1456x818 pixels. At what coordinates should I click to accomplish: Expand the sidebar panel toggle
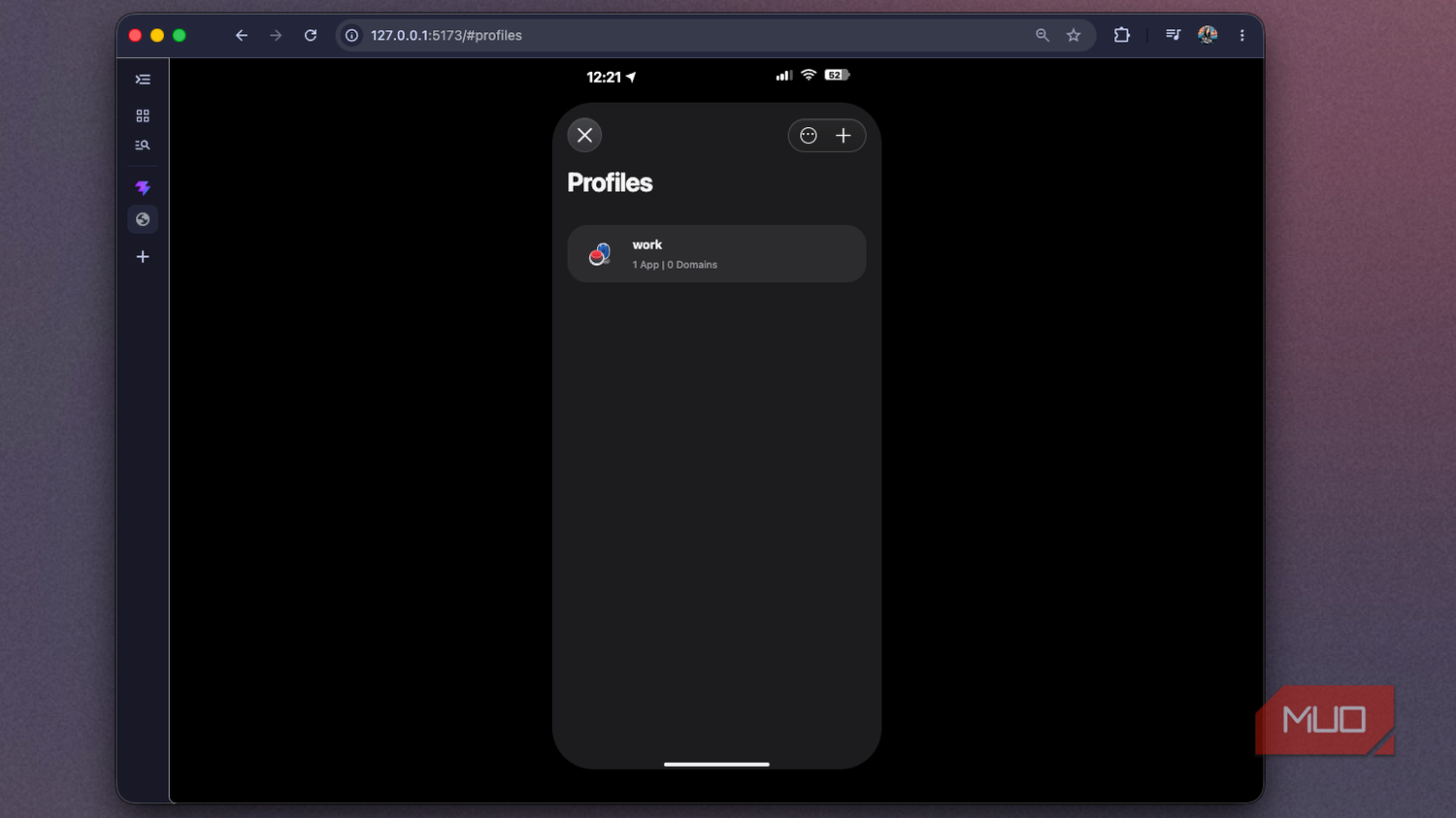point(143,80)
